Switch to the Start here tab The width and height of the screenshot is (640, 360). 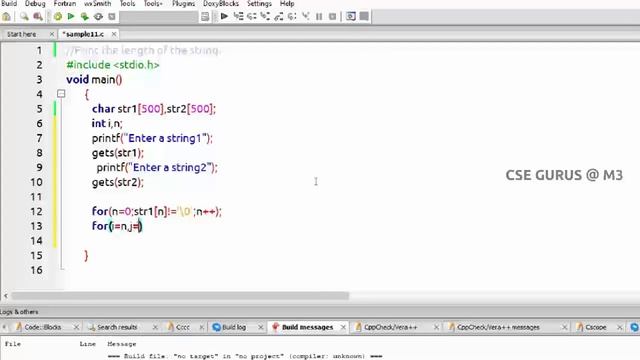22,34
